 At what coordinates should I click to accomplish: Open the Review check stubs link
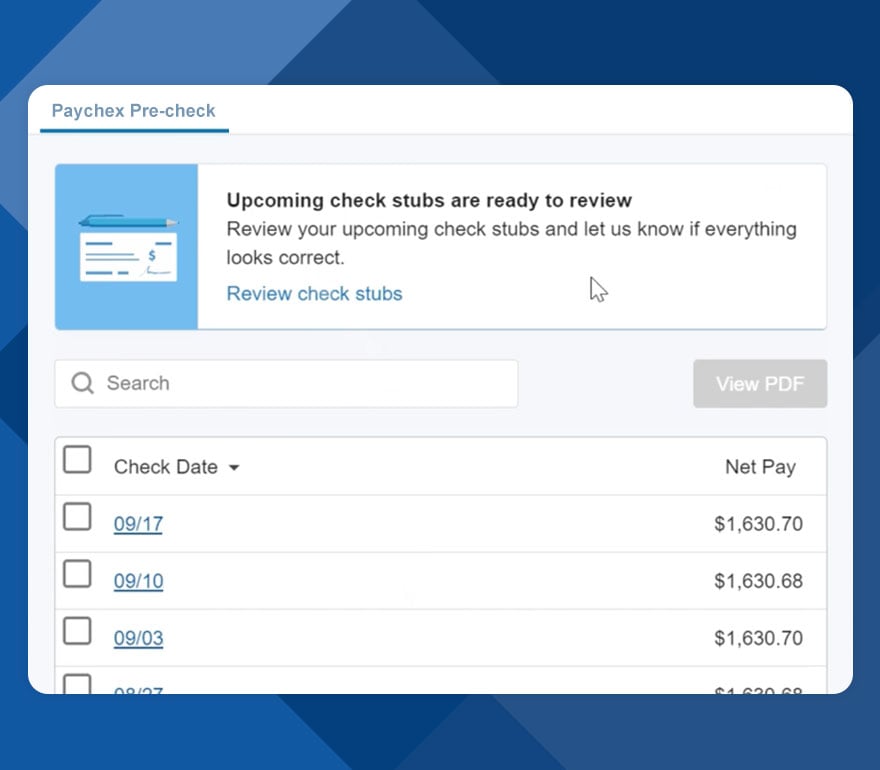(x=314, y=293)
